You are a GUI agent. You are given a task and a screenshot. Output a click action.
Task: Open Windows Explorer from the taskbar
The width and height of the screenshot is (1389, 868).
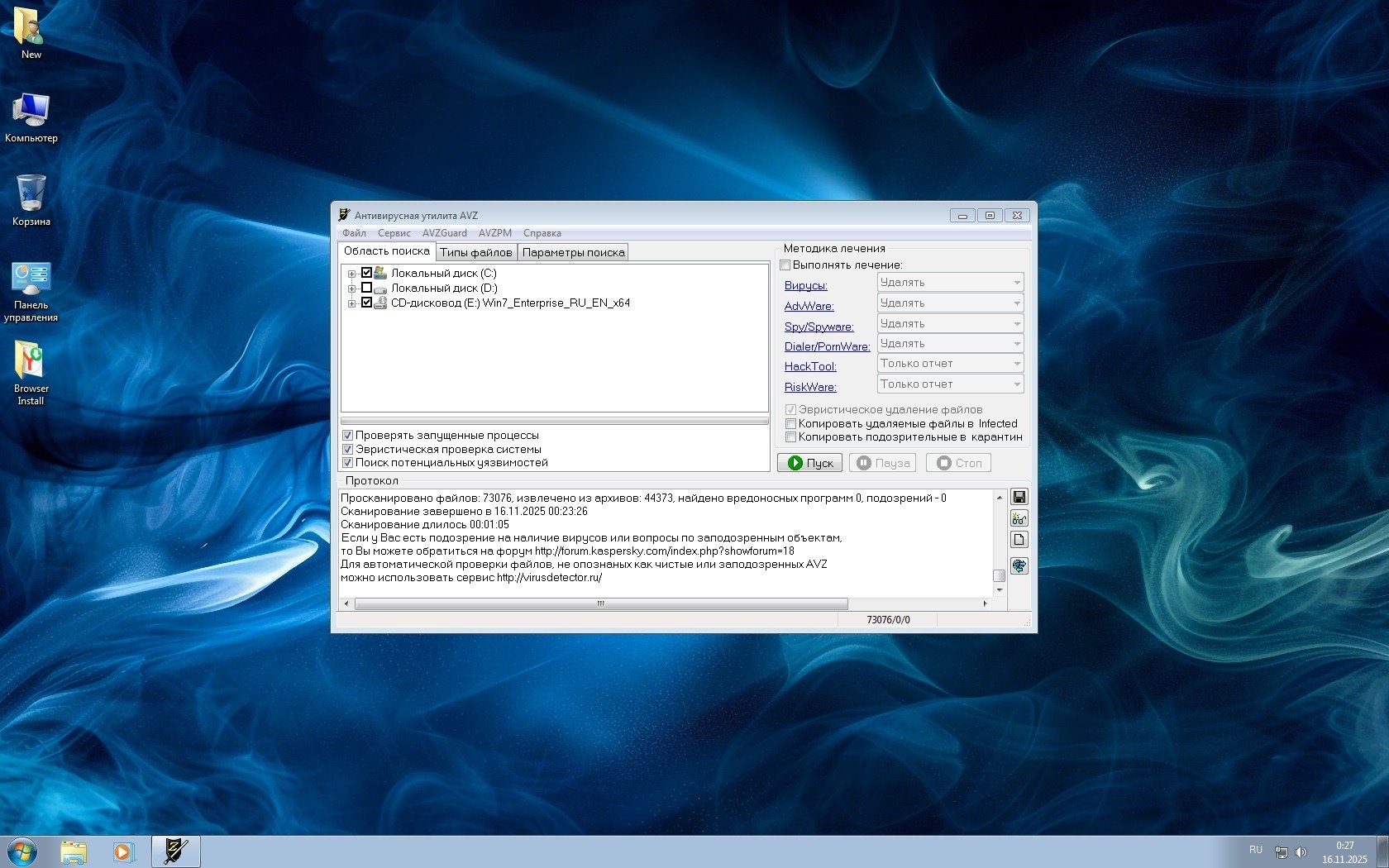click(74, 851)
